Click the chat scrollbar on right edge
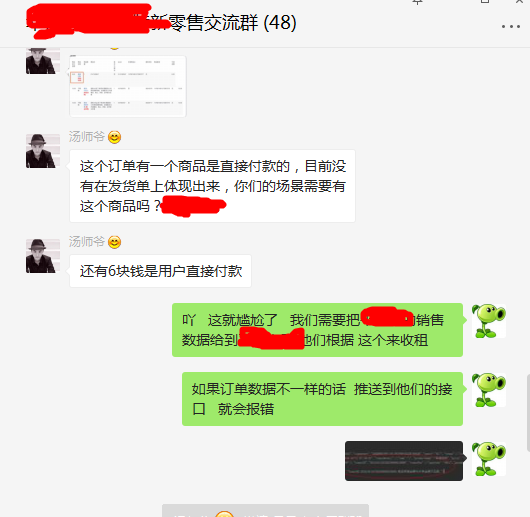Viewport: 530px width, 517px height. click(x=528, y=413)
